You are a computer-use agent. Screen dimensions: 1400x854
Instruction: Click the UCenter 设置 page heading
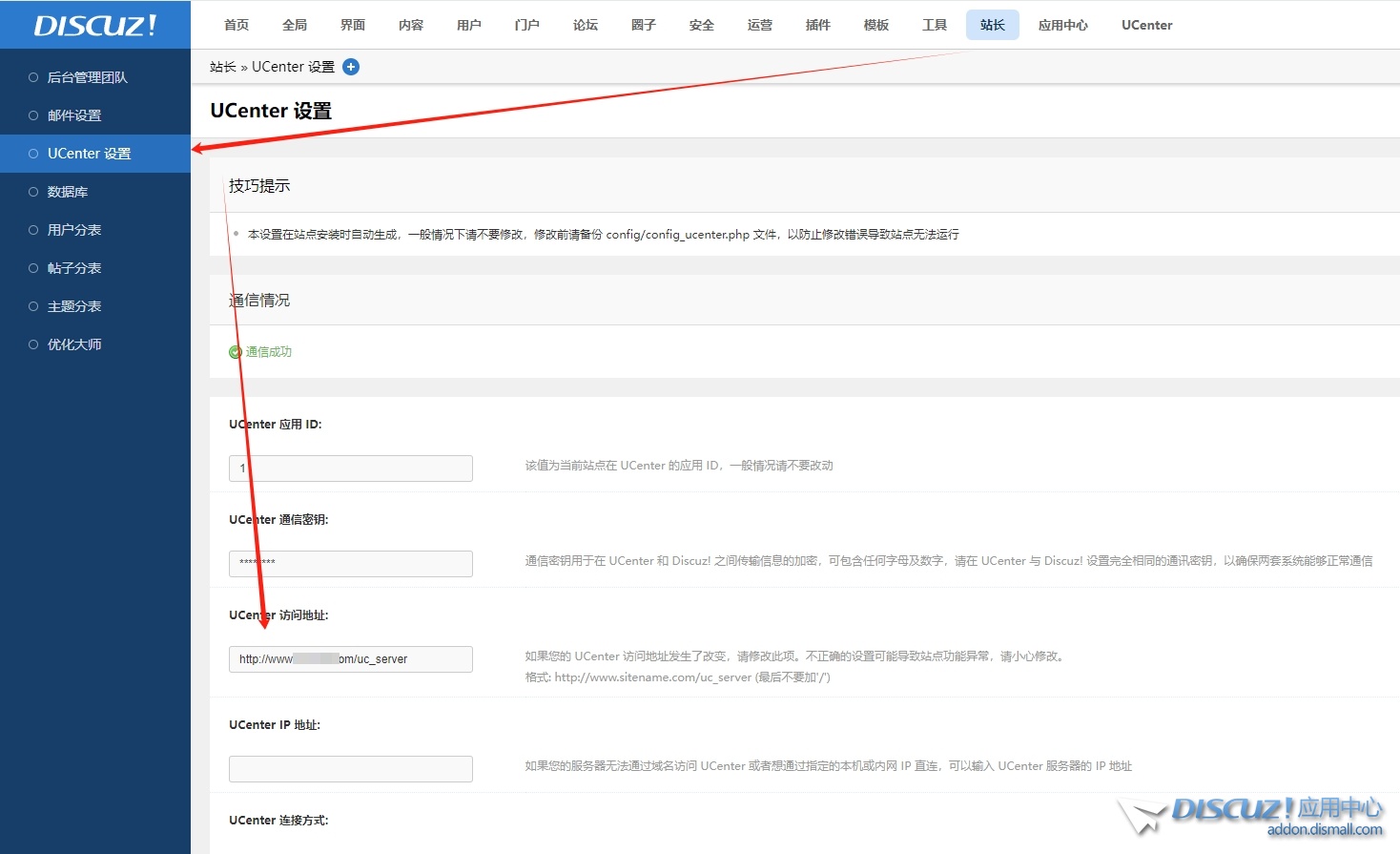(271, 111)
